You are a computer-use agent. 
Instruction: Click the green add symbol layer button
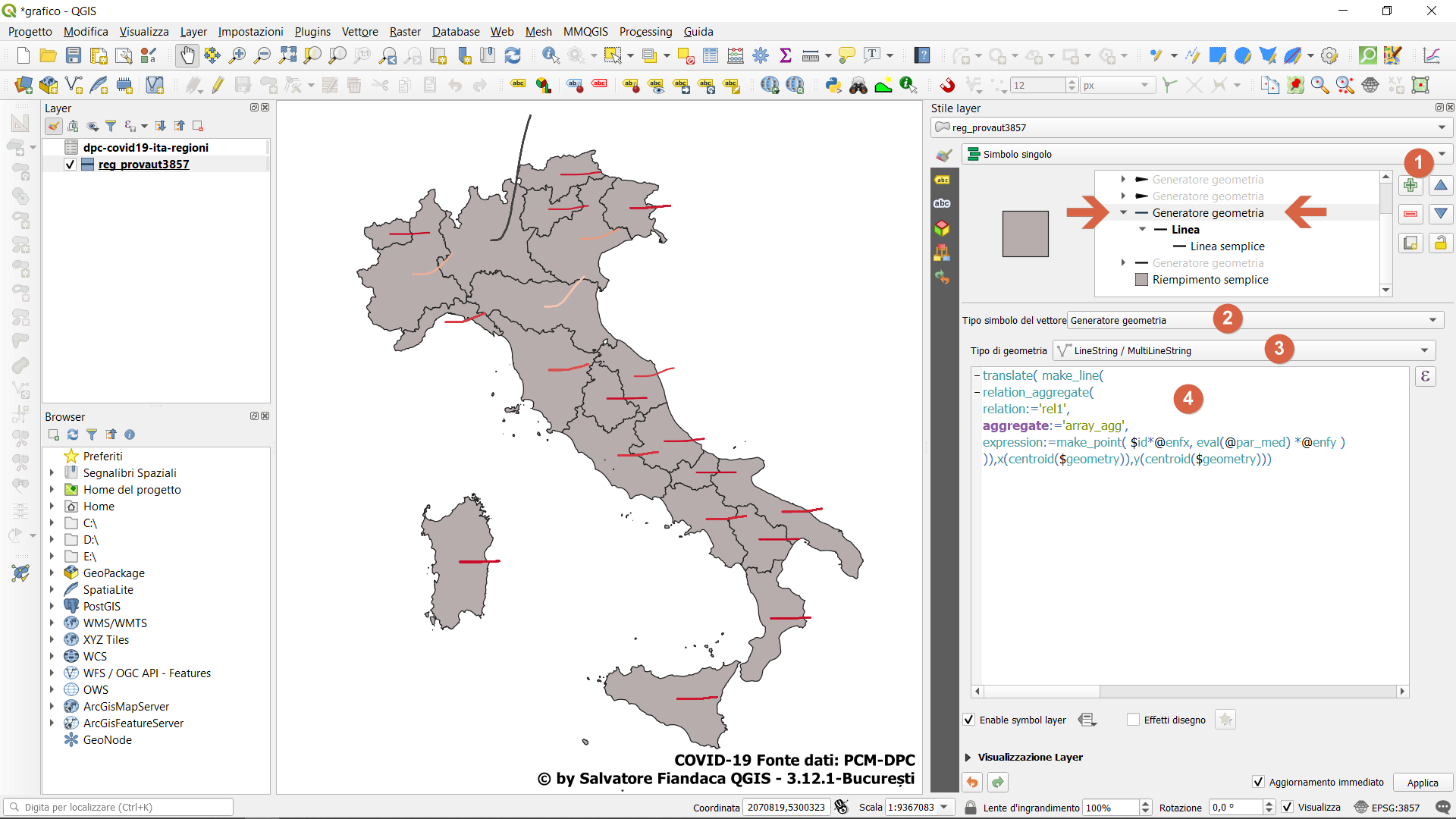[x=1410, y=185]
